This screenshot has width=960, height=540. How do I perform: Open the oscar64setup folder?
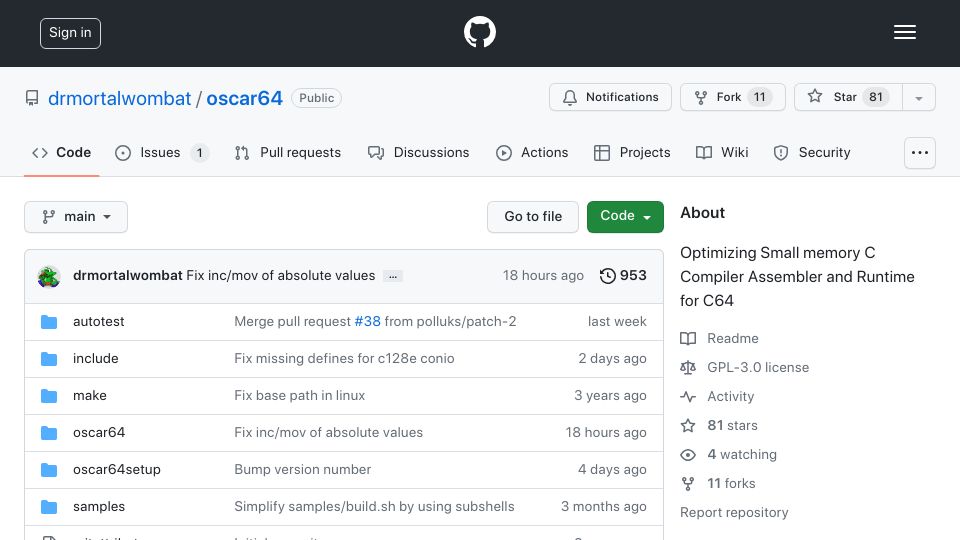[x=116, y=470]
